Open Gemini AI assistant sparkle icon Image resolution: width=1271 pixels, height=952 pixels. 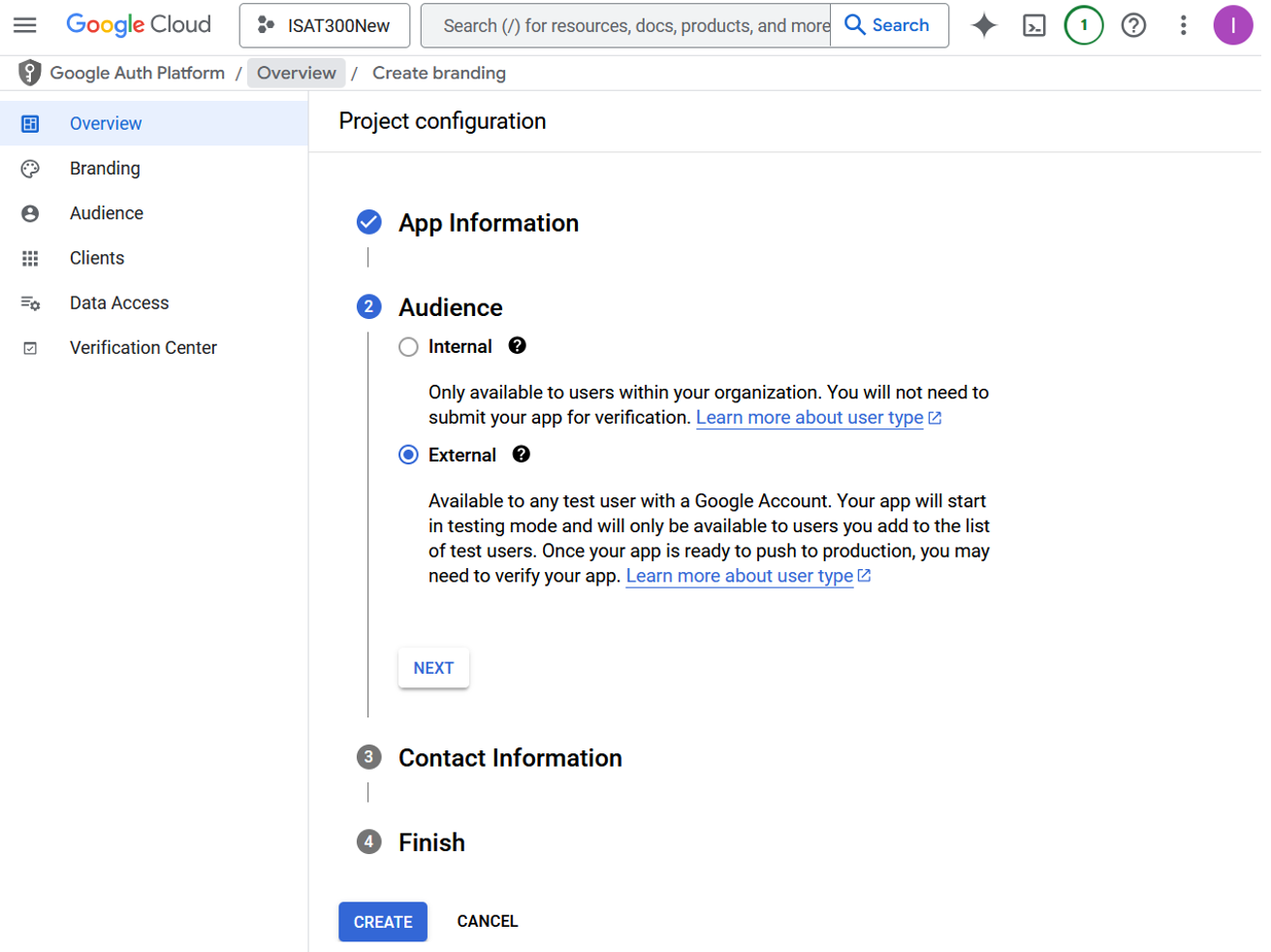(984, 25)
